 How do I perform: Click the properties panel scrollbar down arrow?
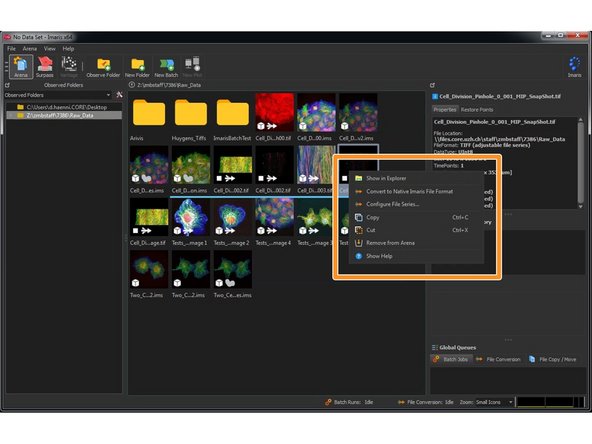coord(581,207)
